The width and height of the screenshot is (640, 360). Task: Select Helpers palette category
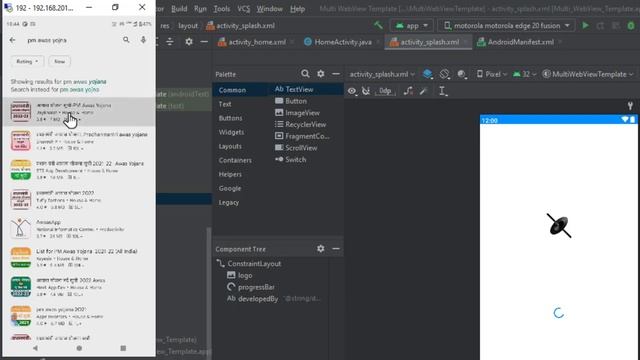point(230,174)
